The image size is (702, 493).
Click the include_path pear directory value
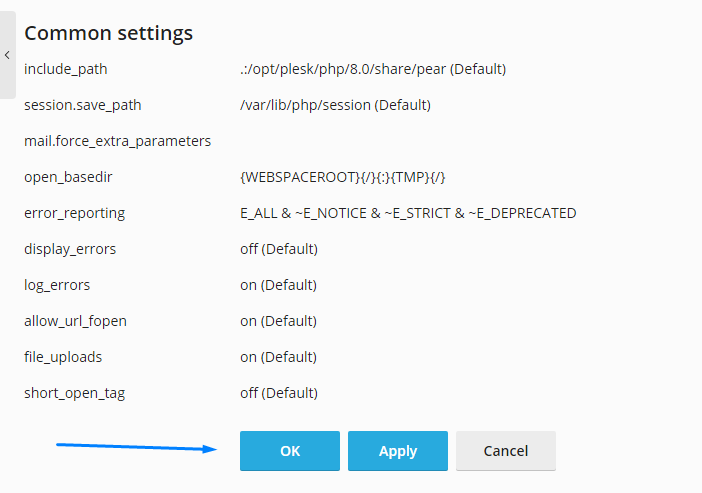click(373, 69)
